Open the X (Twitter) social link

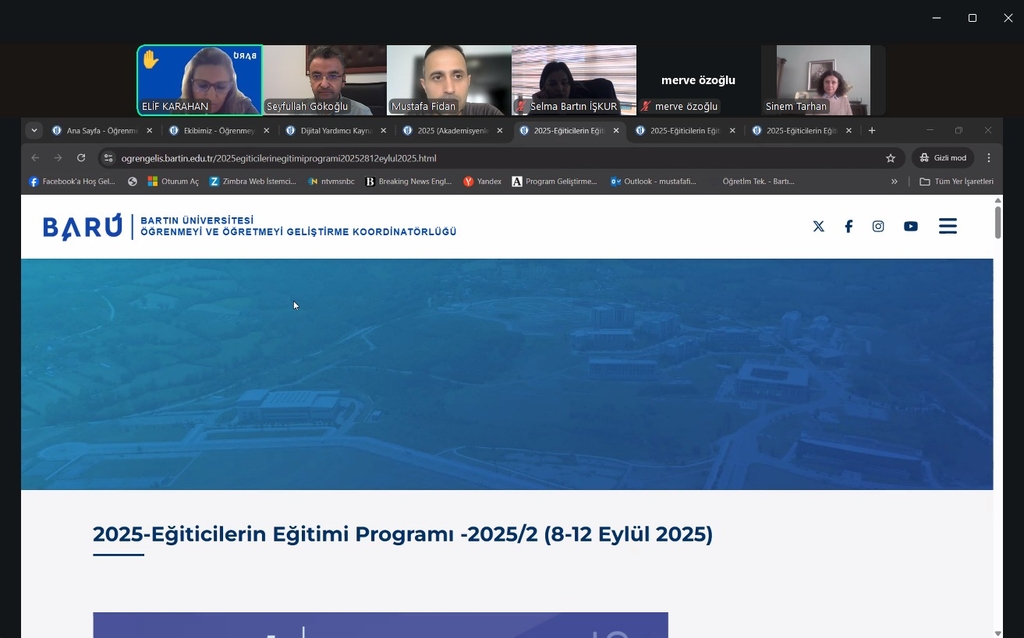[818, 226]
